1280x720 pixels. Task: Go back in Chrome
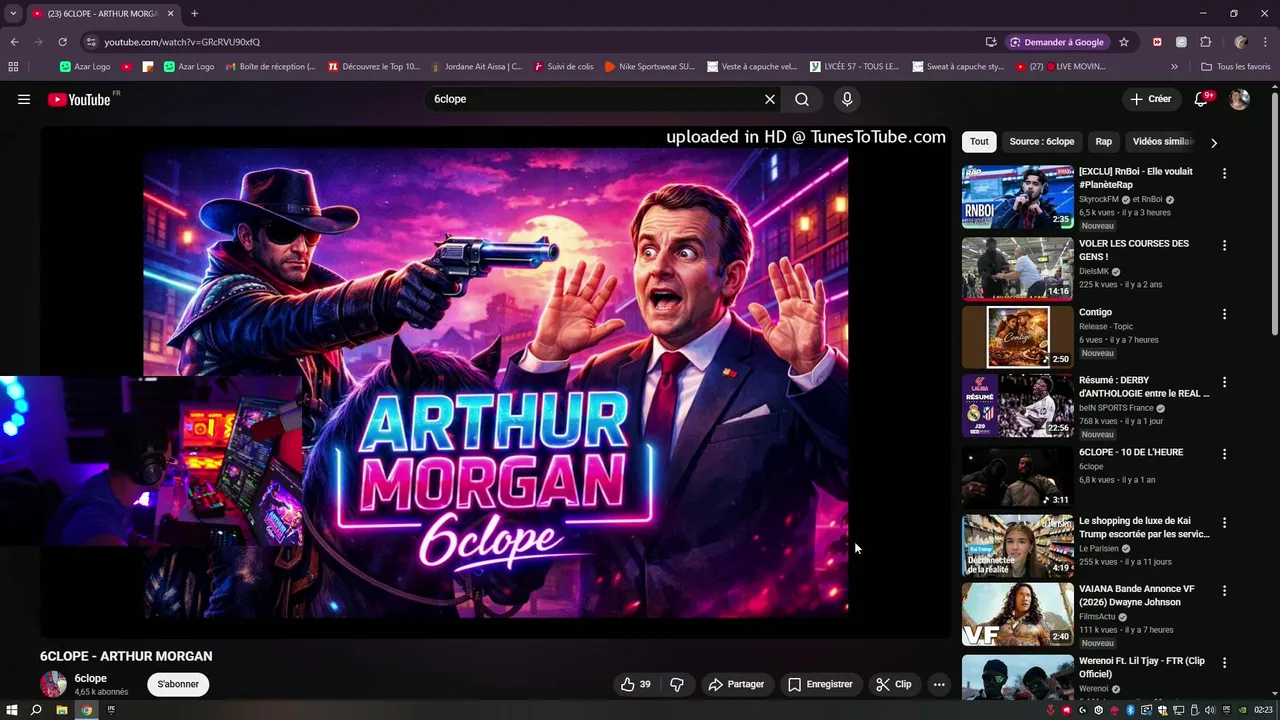(x=14, y=42)
